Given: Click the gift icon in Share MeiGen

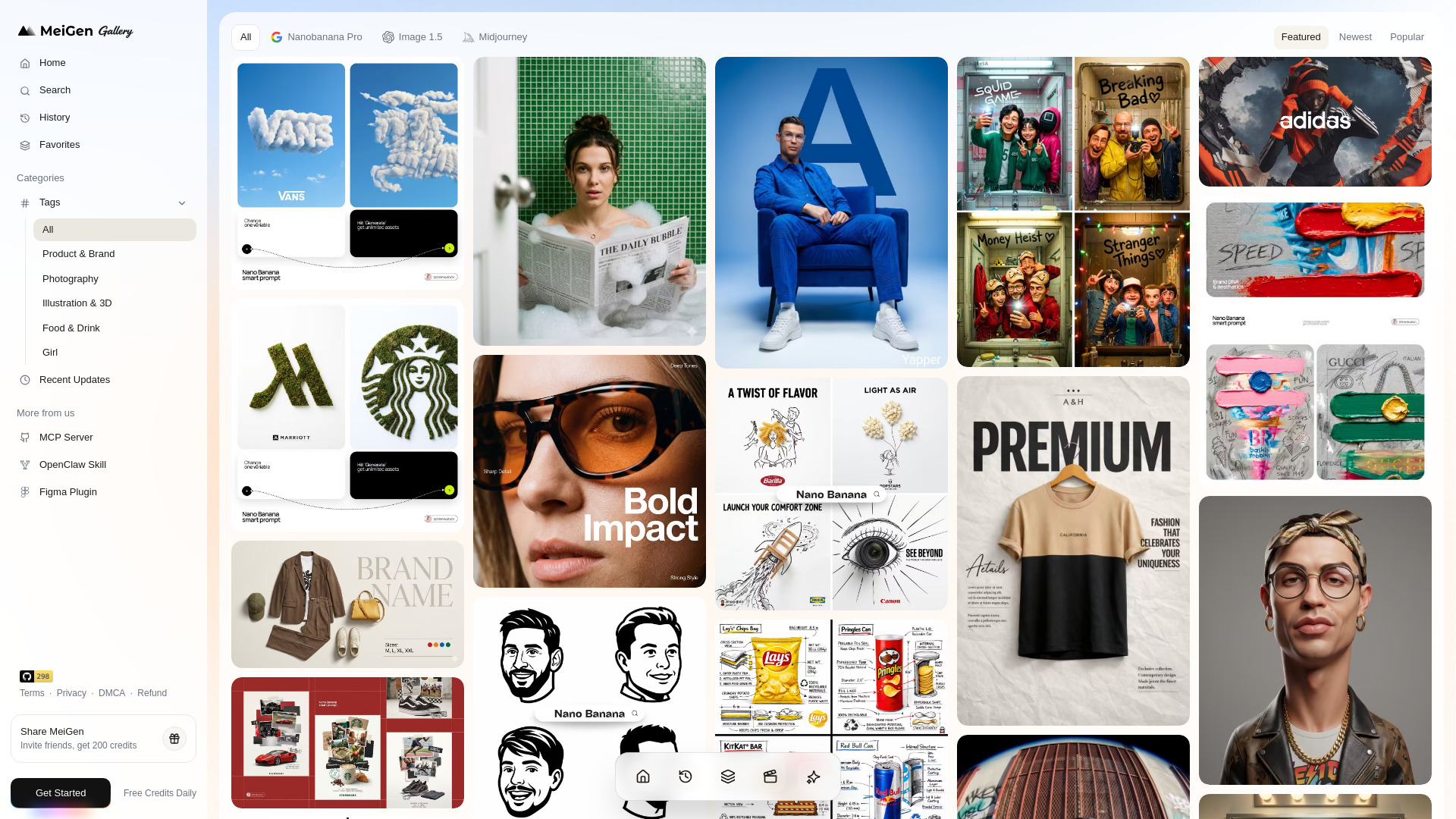Looking at the screenshot, I should (174, 739).
